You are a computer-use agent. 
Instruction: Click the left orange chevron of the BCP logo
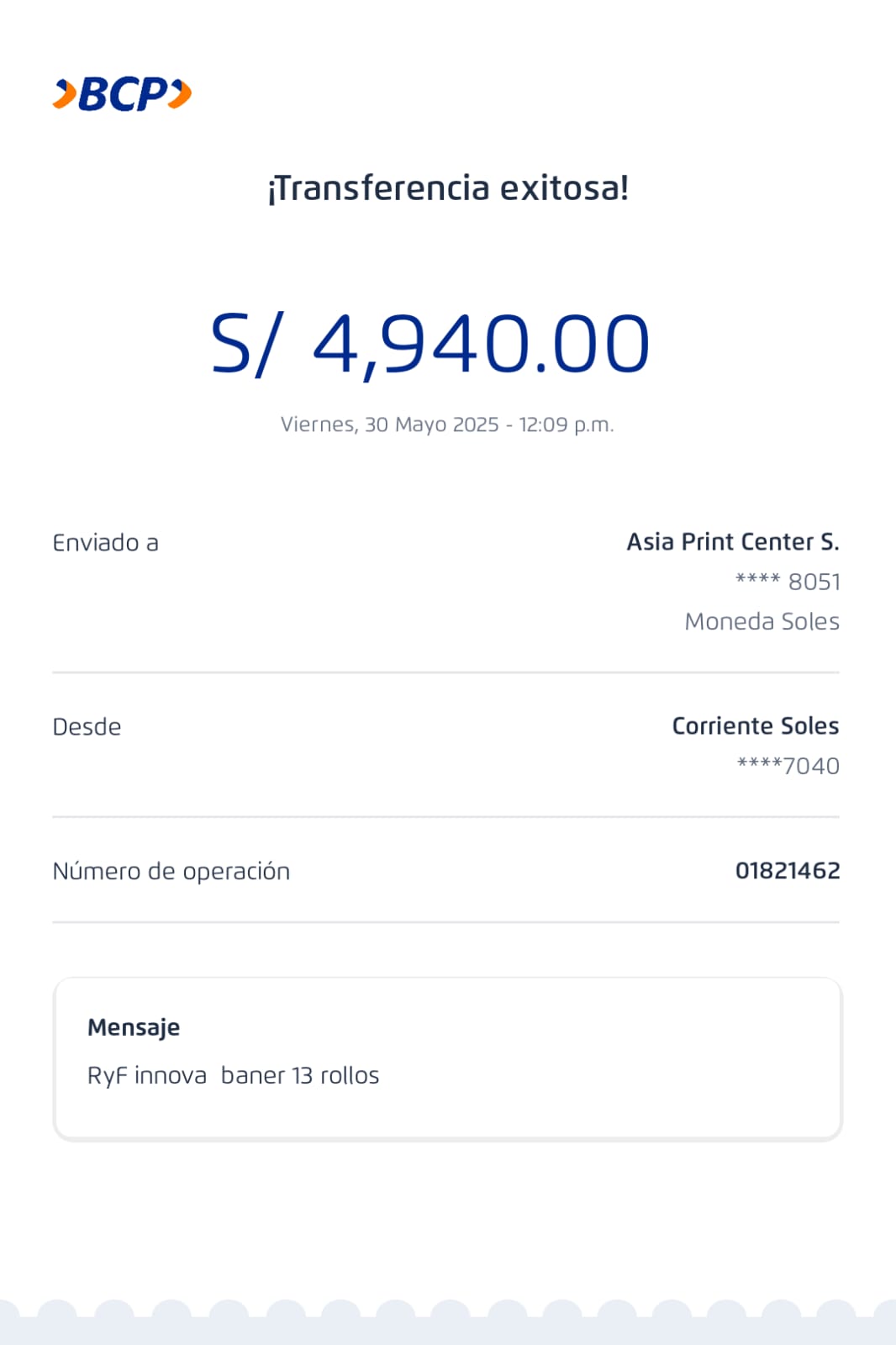(x=64, y=93)
